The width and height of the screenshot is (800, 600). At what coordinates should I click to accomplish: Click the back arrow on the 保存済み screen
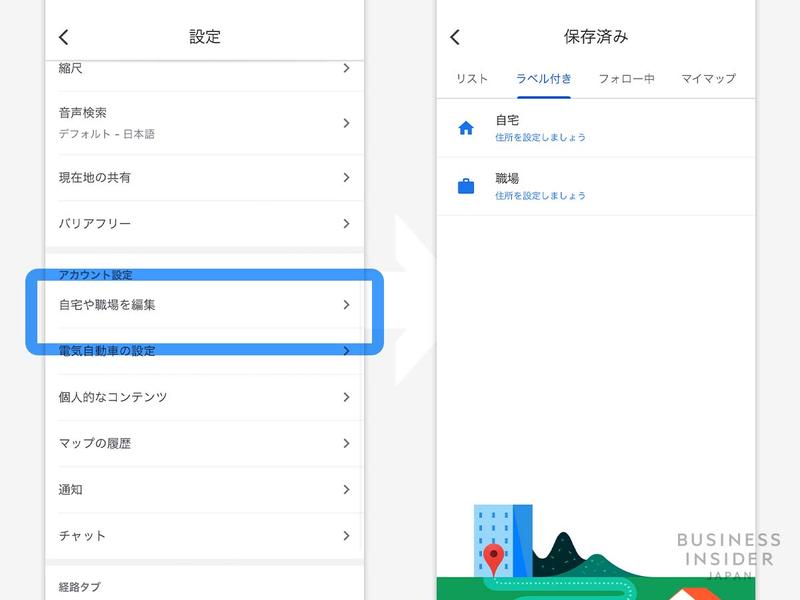click(456, 36)
